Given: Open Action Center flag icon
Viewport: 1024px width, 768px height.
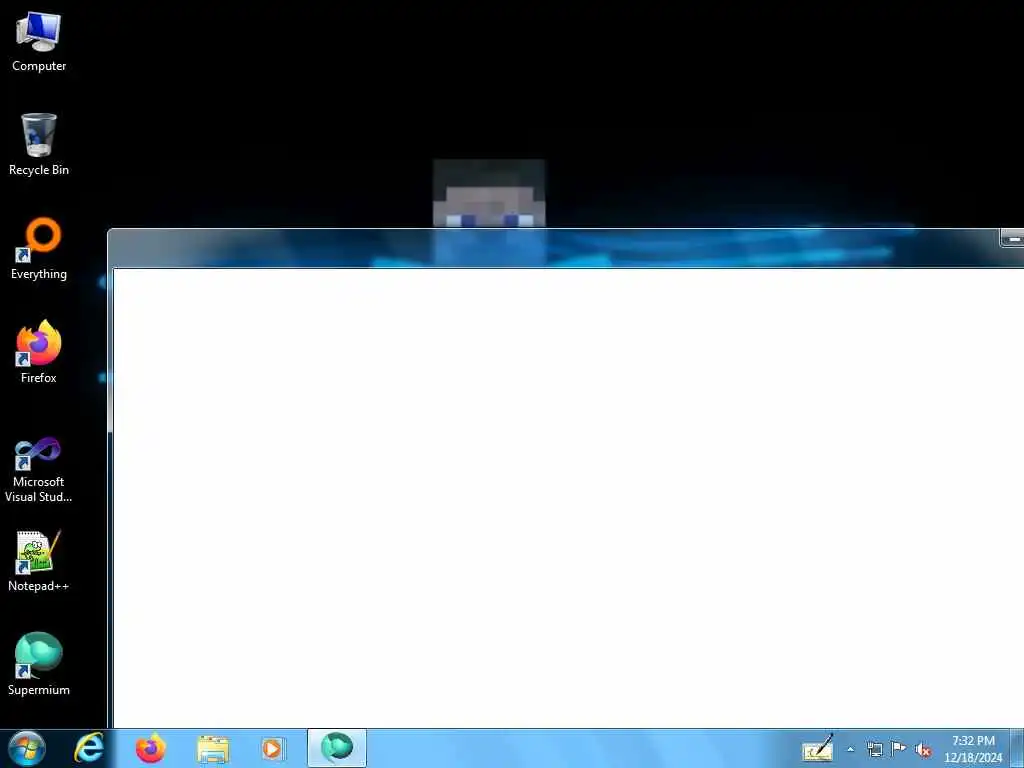Looking at the screenshot, I should (899, 748).
